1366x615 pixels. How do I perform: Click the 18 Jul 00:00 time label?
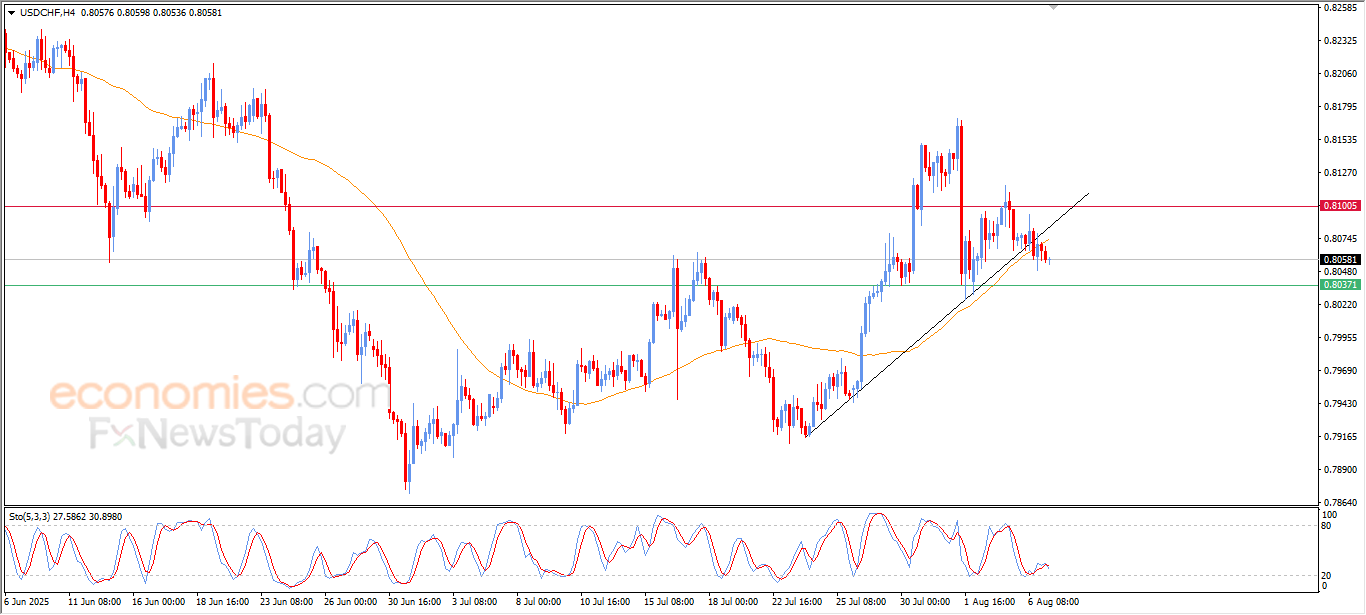pos(732,603)
